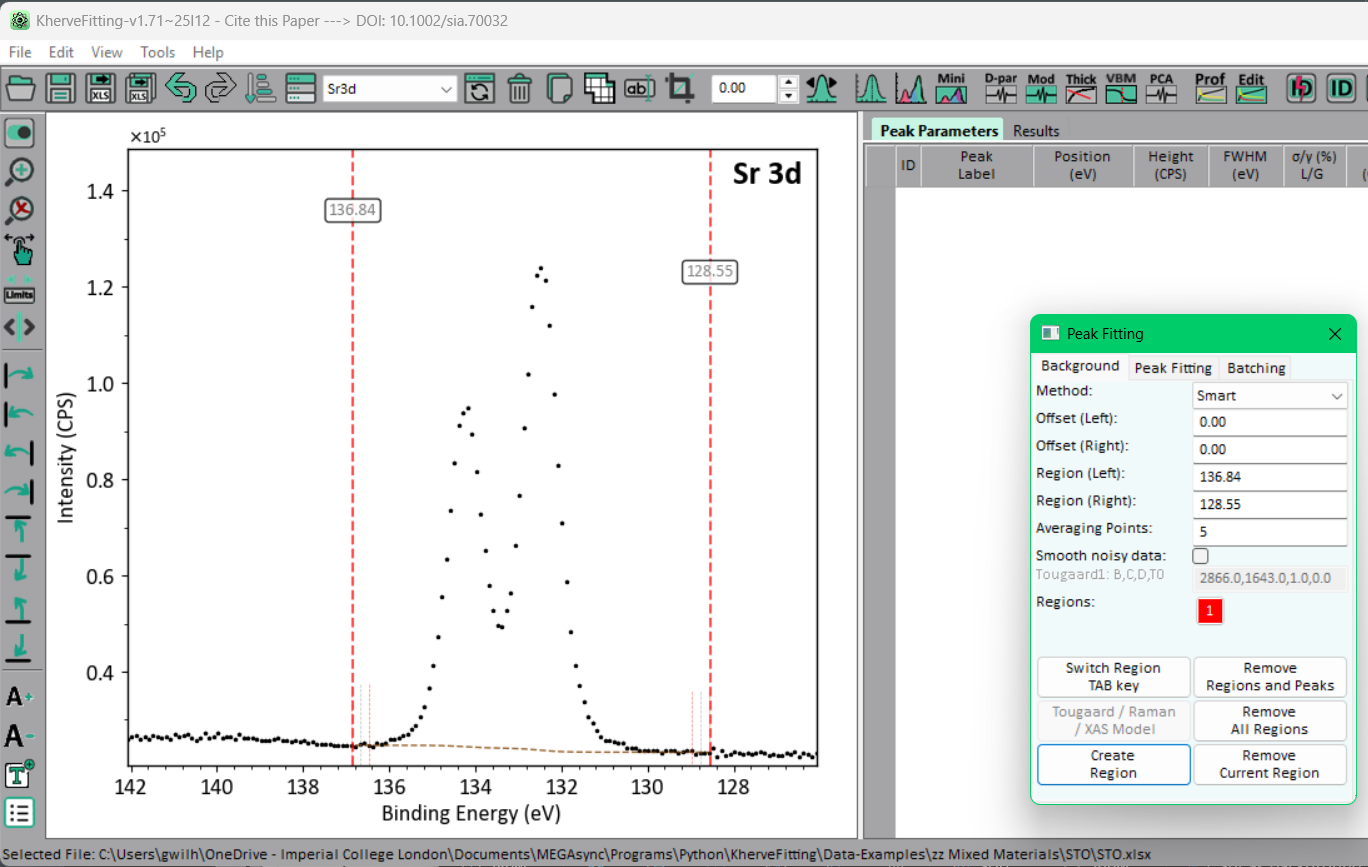The image size is (1368, 867).
Task: Click Remove Regions and Peaks button
Action: tap(1270, 677)
